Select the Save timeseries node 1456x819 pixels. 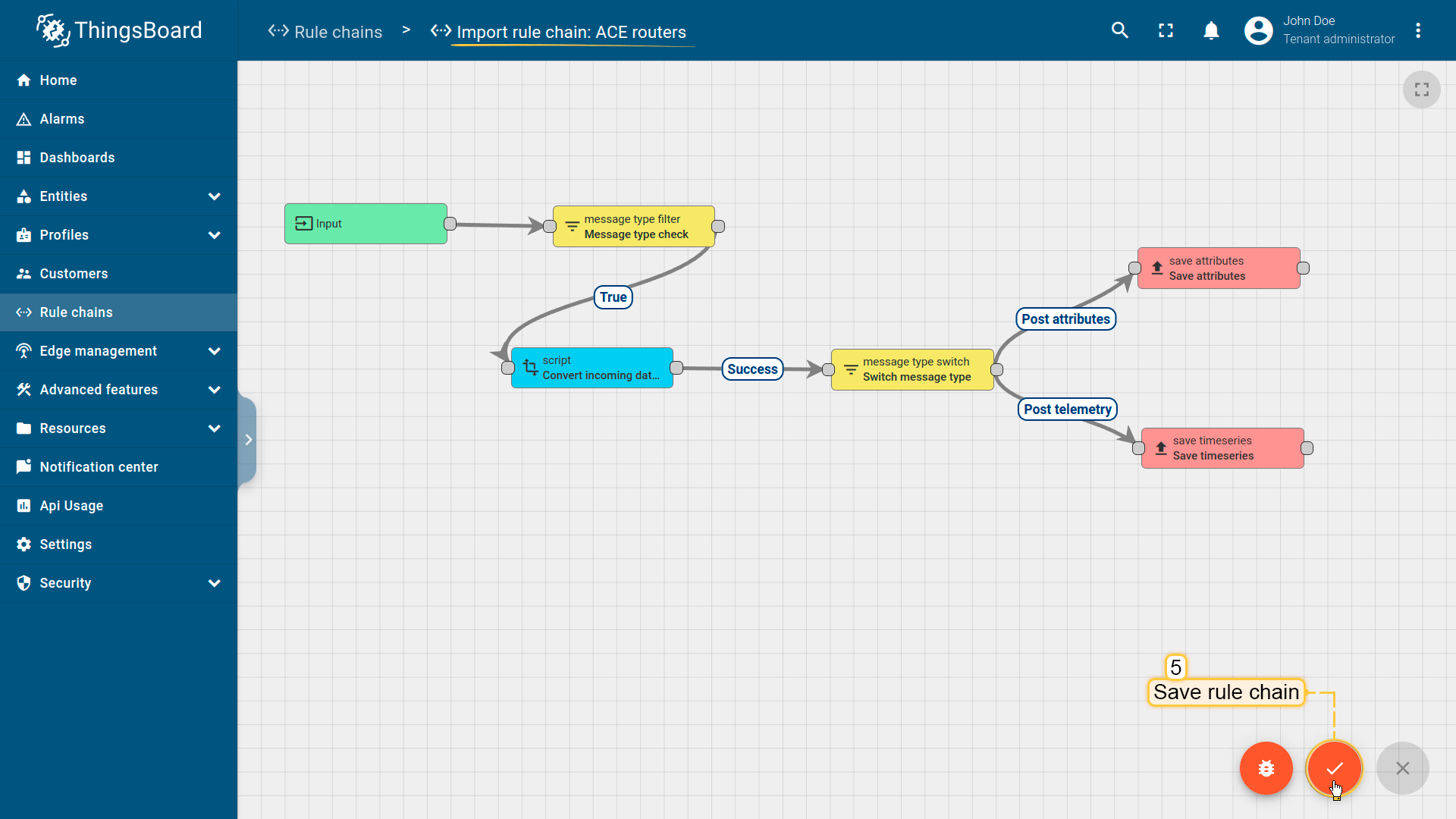[1222, 448]
